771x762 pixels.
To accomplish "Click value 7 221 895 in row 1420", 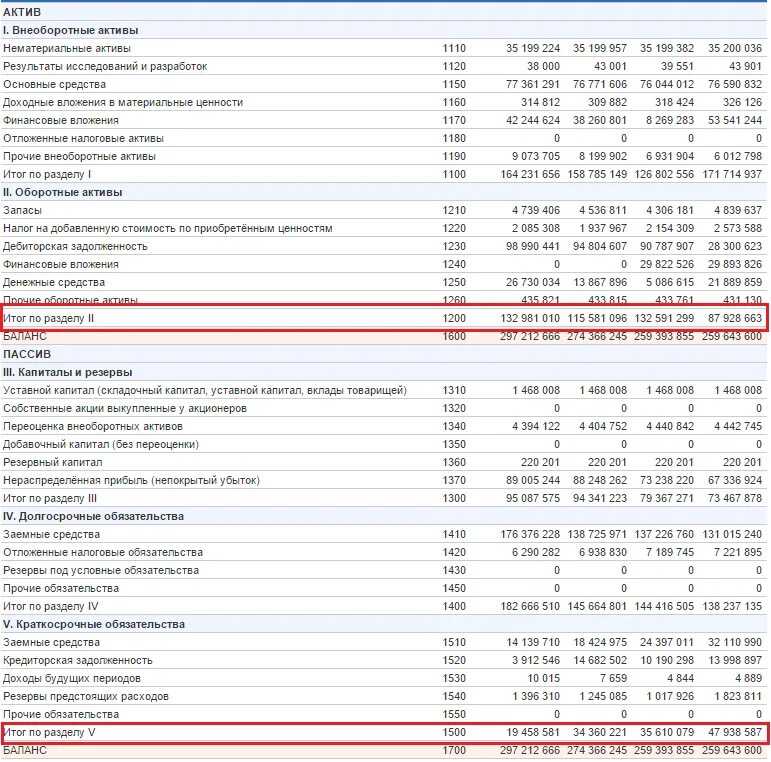I will tap(738, 552).
